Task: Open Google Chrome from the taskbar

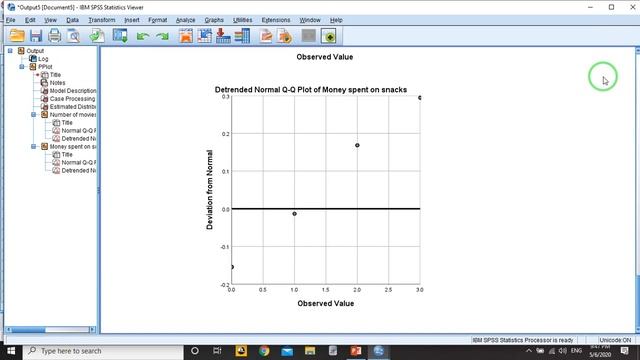Action: [264, 351]
